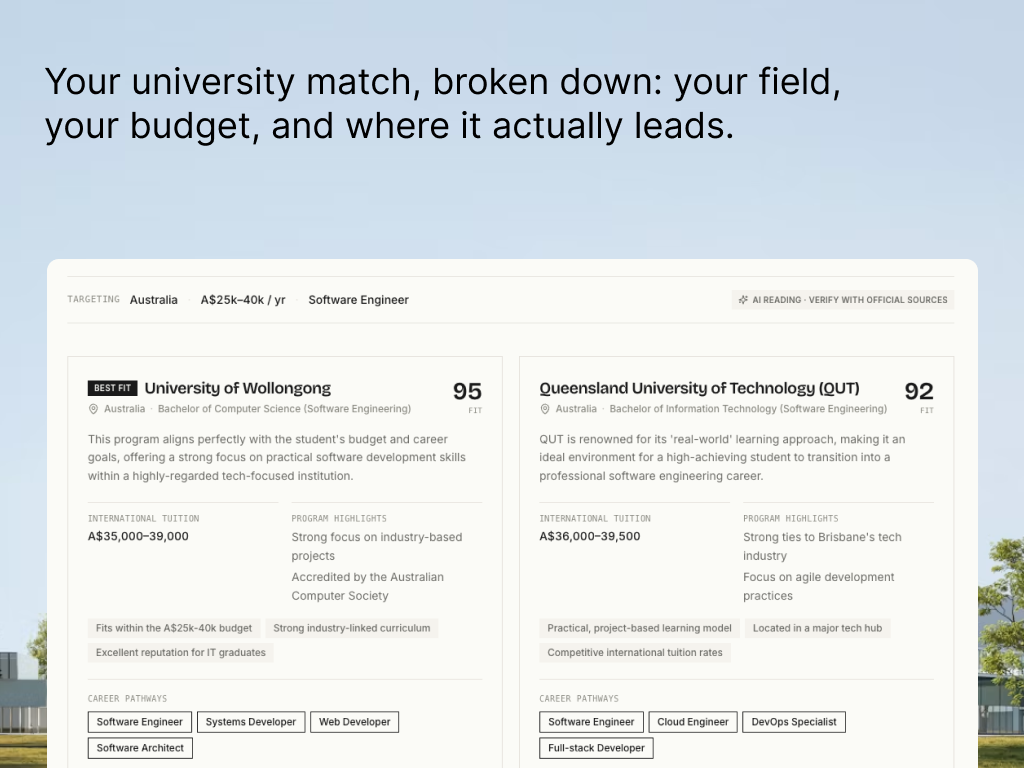Screen dimensions: 1024x768
Task: Open University of Wollongong title
Action: [x=238, y=388]
